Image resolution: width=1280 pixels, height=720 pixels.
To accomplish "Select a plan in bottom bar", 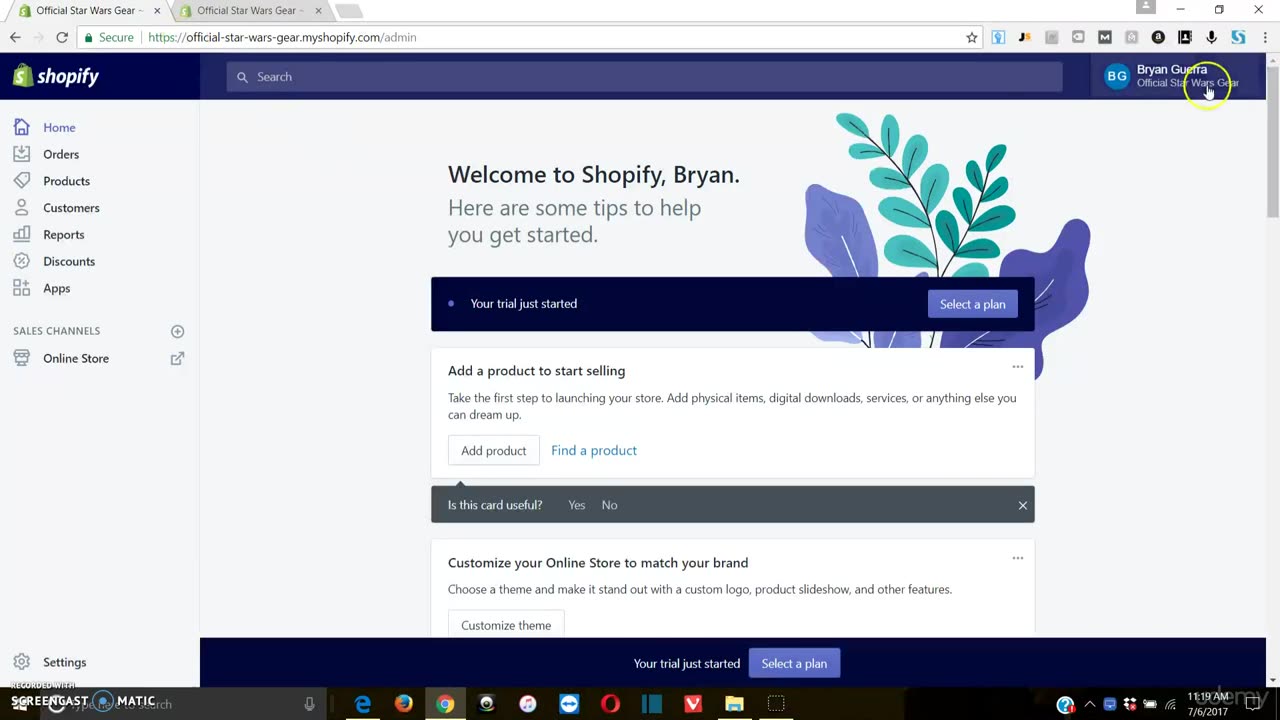I will (794, 663).
